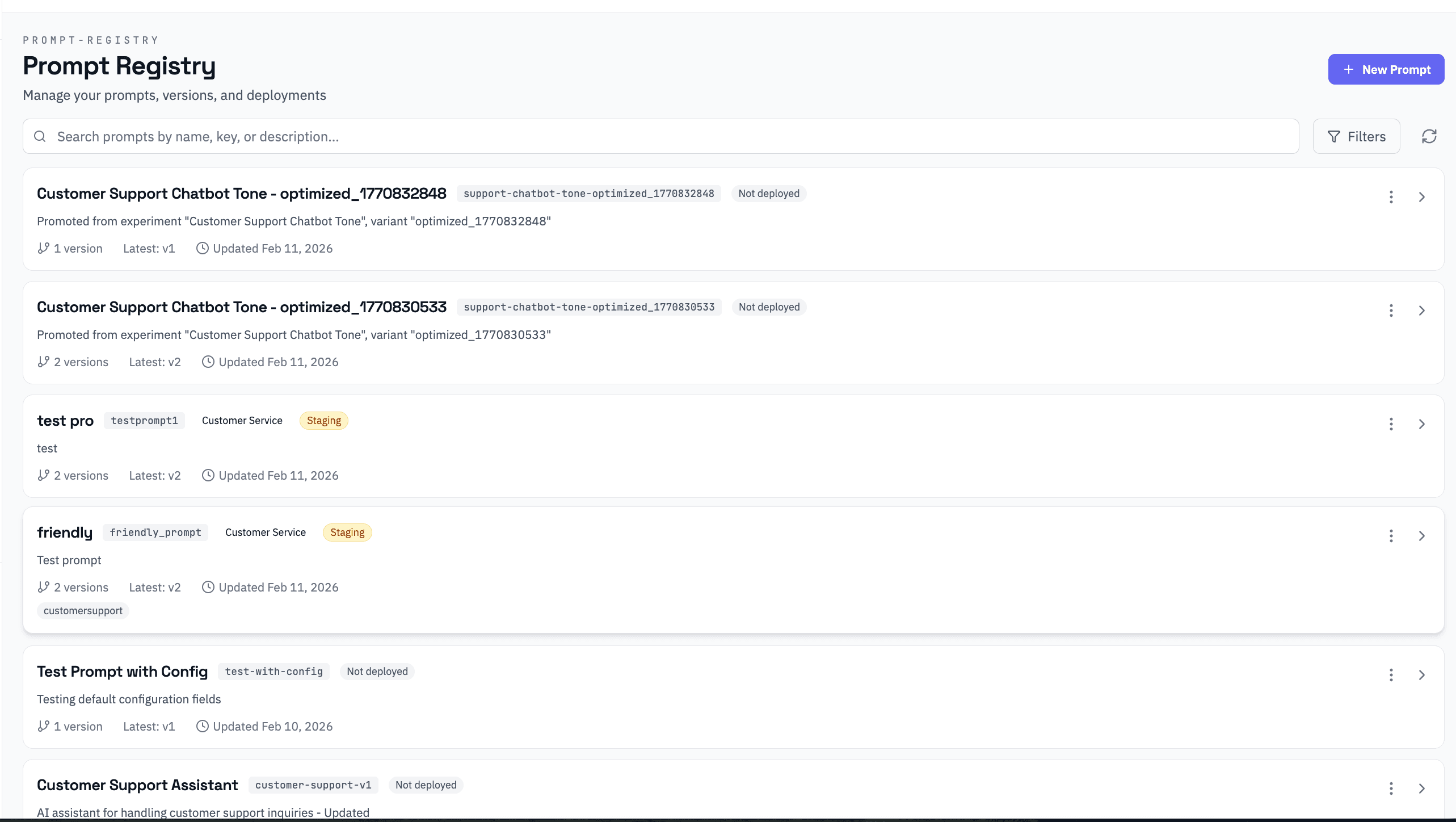Screen dimensions: 1456x822
Task: Open options menu for Customer Support Assistant
Action: pos(1391,789)
